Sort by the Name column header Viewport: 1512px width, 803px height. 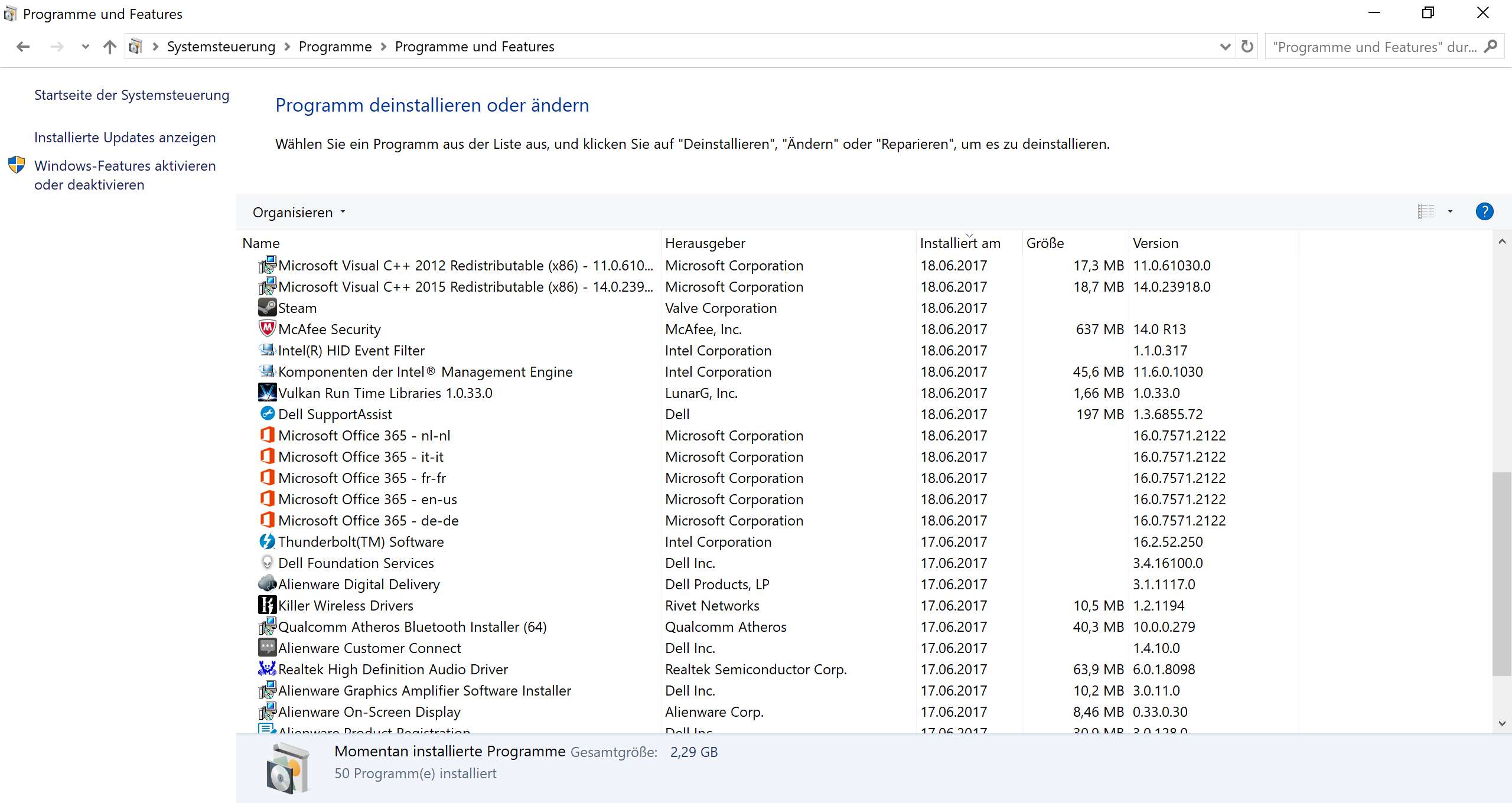[x=450, y=243]
